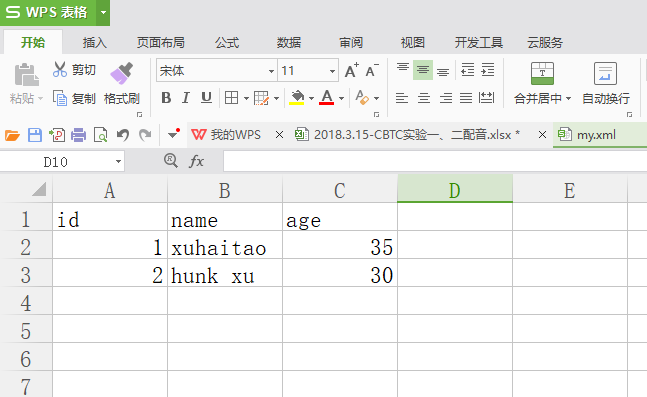
Task: Click the formula bar input field
Action: tap(435, 161)
